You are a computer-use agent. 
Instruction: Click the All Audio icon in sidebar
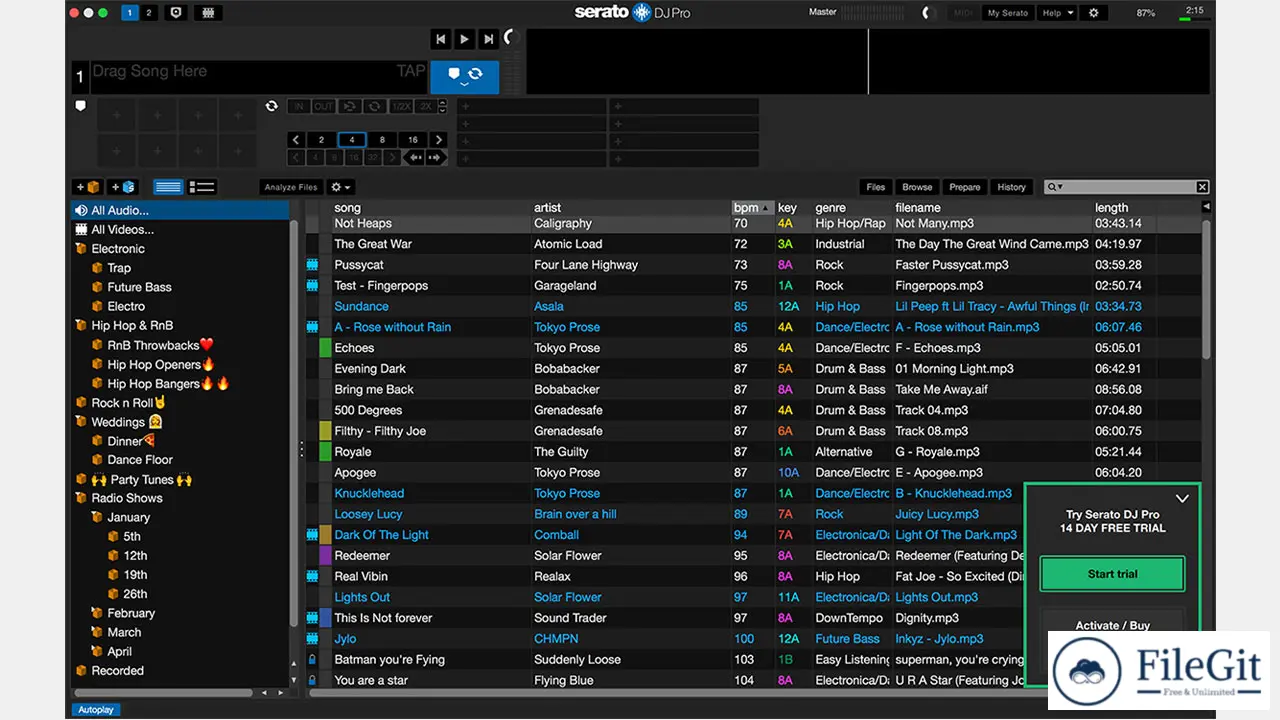tap(82, 210)
